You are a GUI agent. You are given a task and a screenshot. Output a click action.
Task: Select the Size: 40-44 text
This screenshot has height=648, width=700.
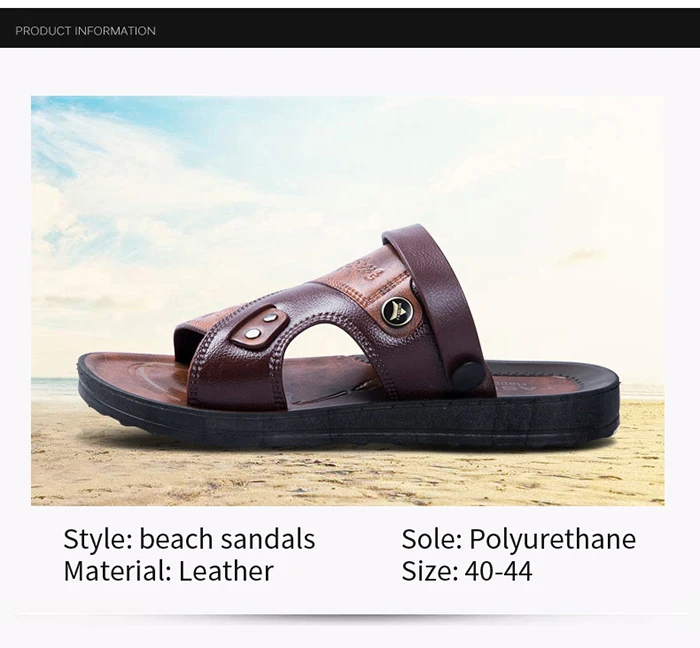coord(467,571)
